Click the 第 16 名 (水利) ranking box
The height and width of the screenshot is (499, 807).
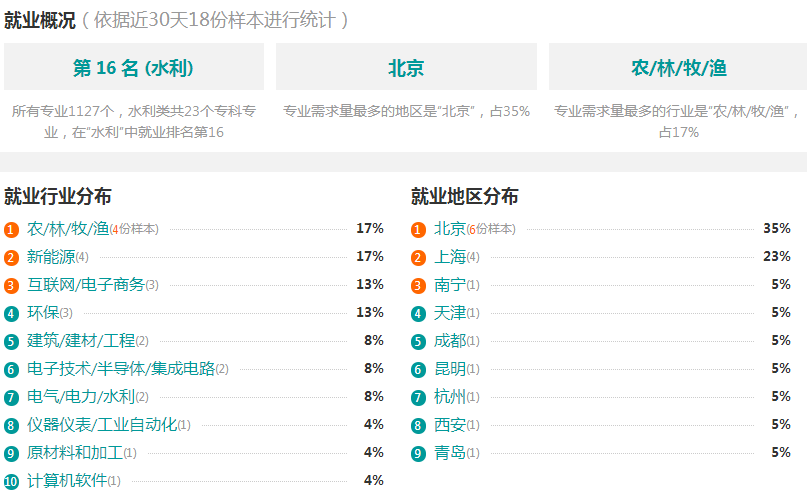pos(134,67)
